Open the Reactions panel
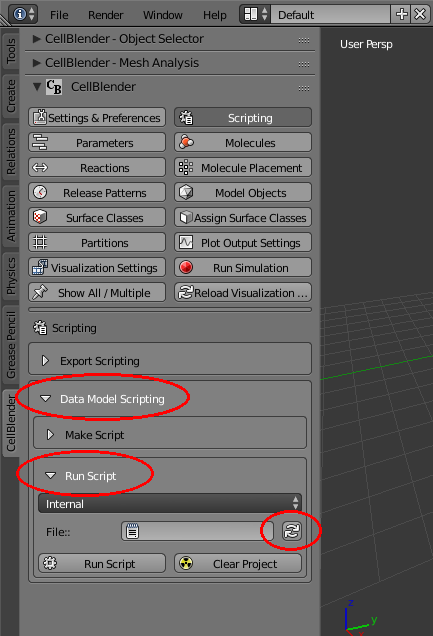 97,168
